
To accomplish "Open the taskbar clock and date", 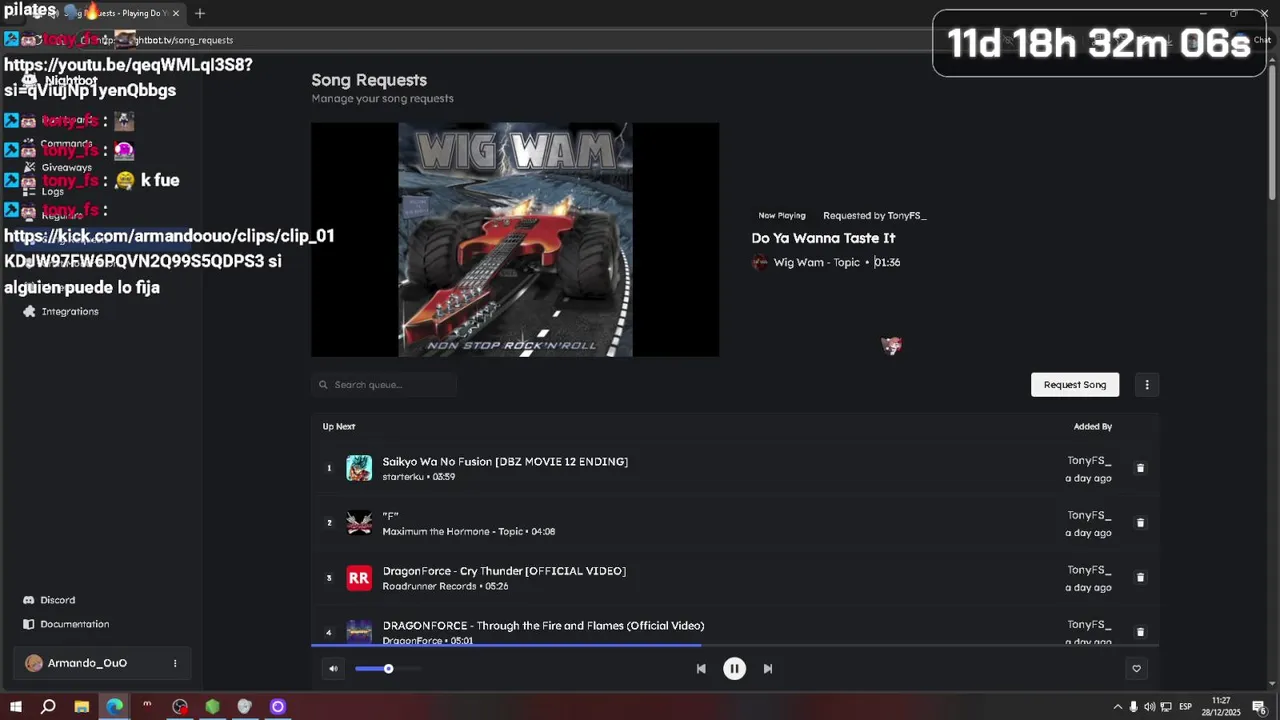I will click(1221, 707).
